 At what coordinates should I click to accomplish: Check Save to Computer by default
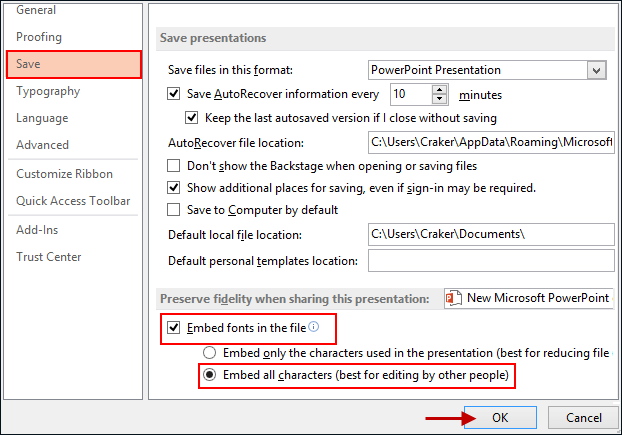click(174, 210)
